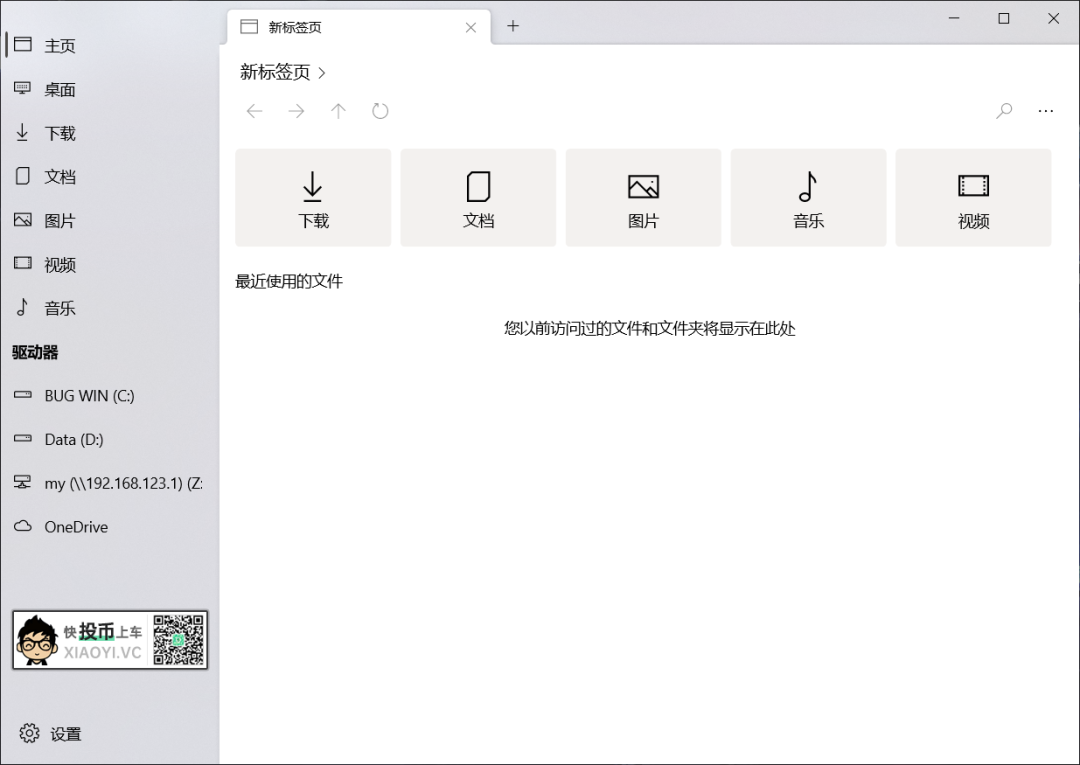Screen dimensions: 1080x765
Task: Open the 视频 quick access card
Action: click(974, 198)
